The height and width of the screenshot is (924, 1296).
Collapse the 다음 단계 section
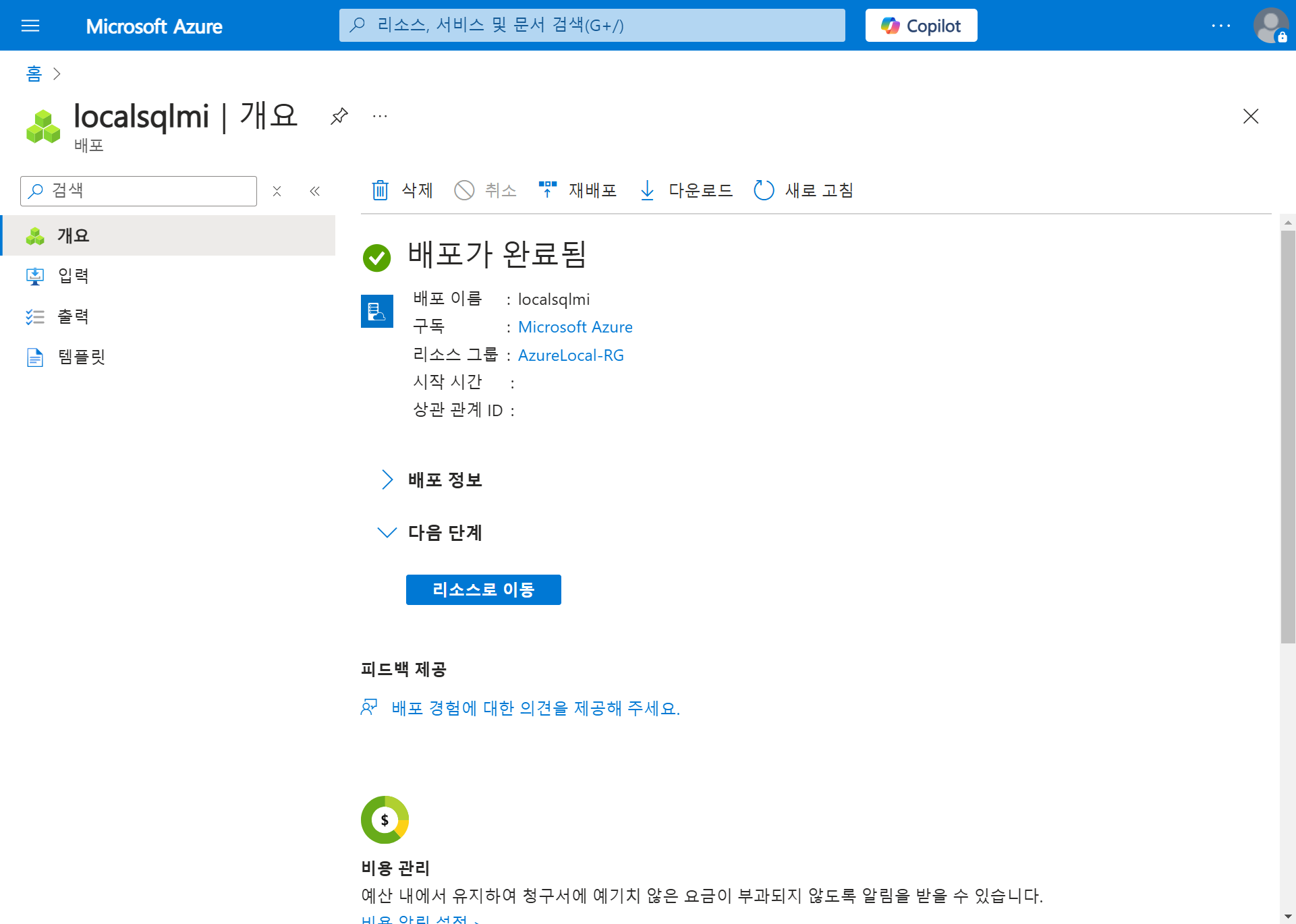[x=387, y=533]
